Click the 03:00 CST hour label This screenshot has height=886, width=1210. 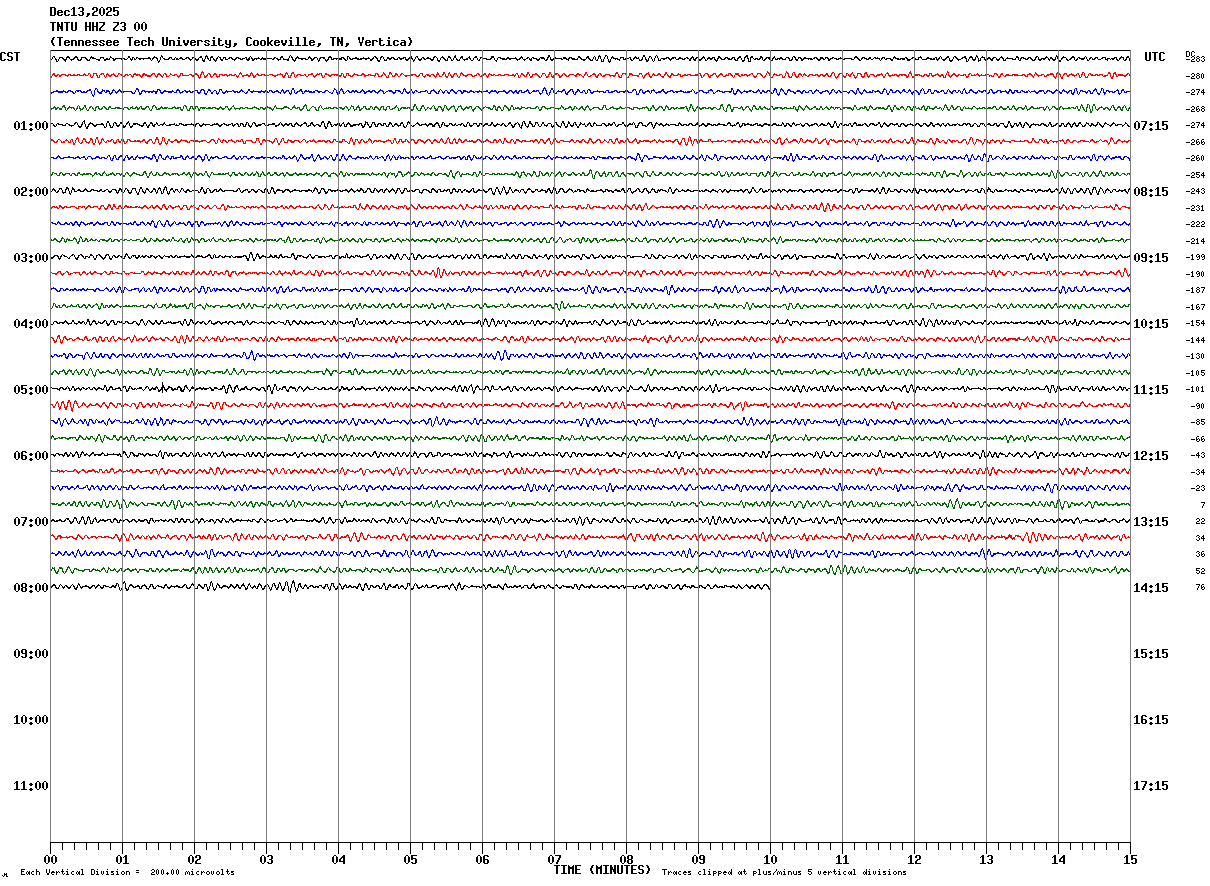click(x=31, y=258)
